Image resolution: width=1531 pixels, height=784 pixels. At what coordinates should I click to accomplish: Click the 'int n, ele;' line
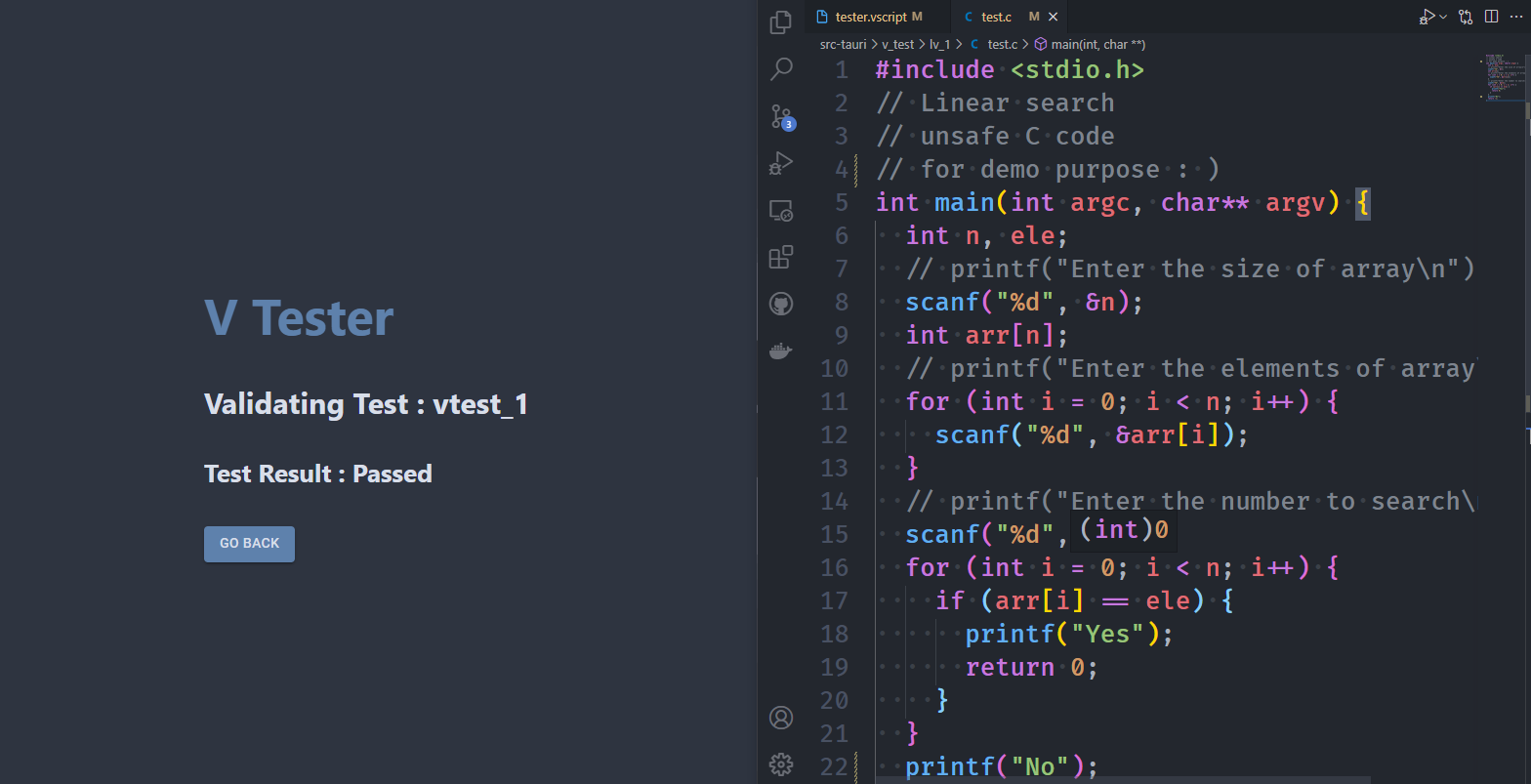(987, 236)
